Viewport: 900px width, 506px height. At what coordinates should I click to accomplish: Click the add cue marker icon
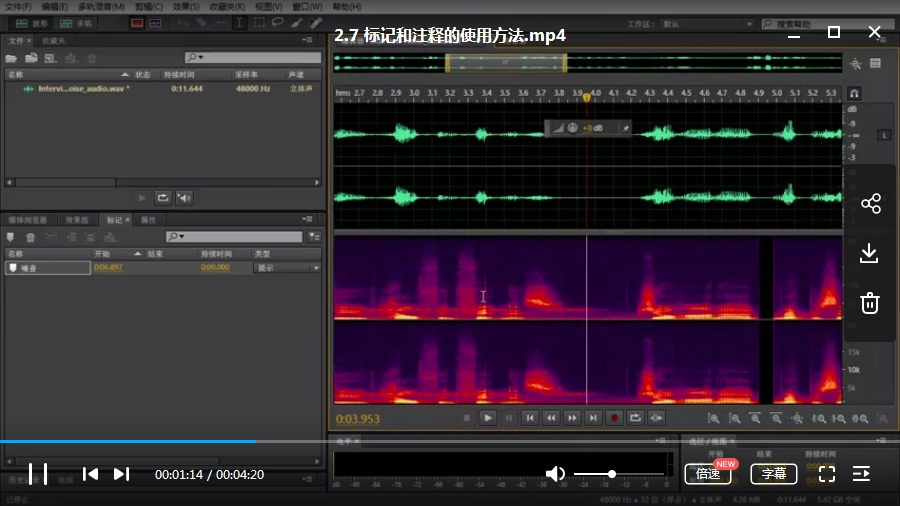pos(10,237)
